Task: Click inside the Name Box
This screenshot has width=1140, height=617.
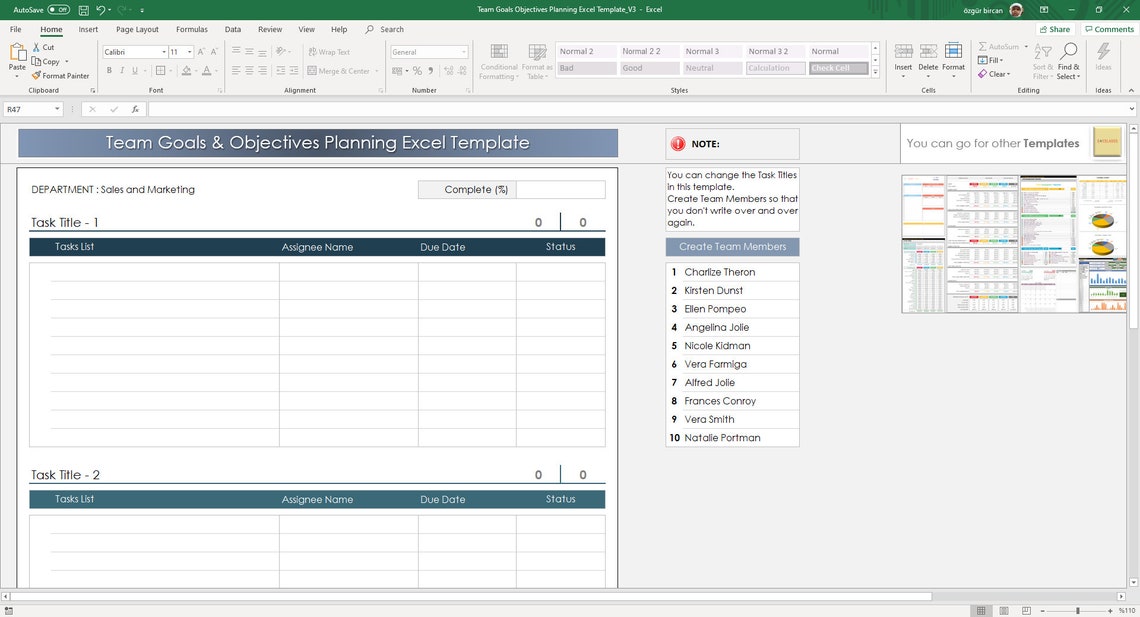Action: [30, 109]
